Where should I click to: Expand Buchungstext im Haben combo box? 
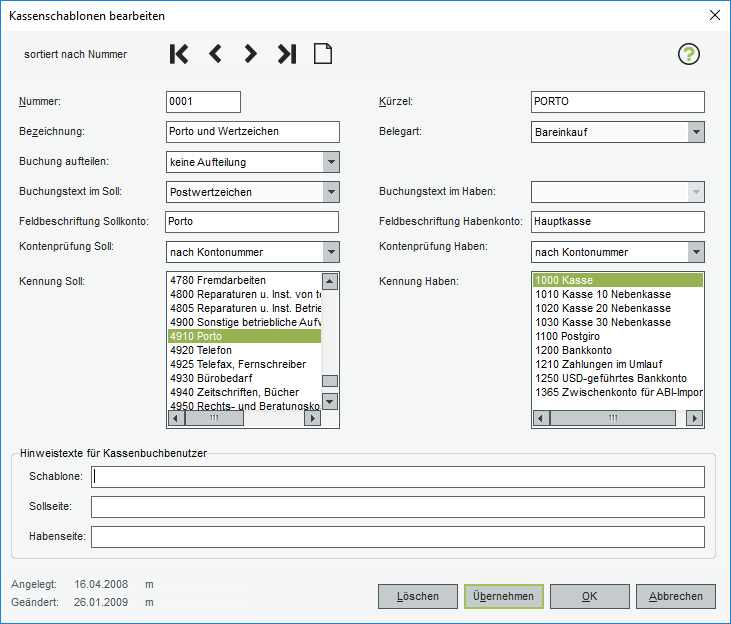(696, 192)
